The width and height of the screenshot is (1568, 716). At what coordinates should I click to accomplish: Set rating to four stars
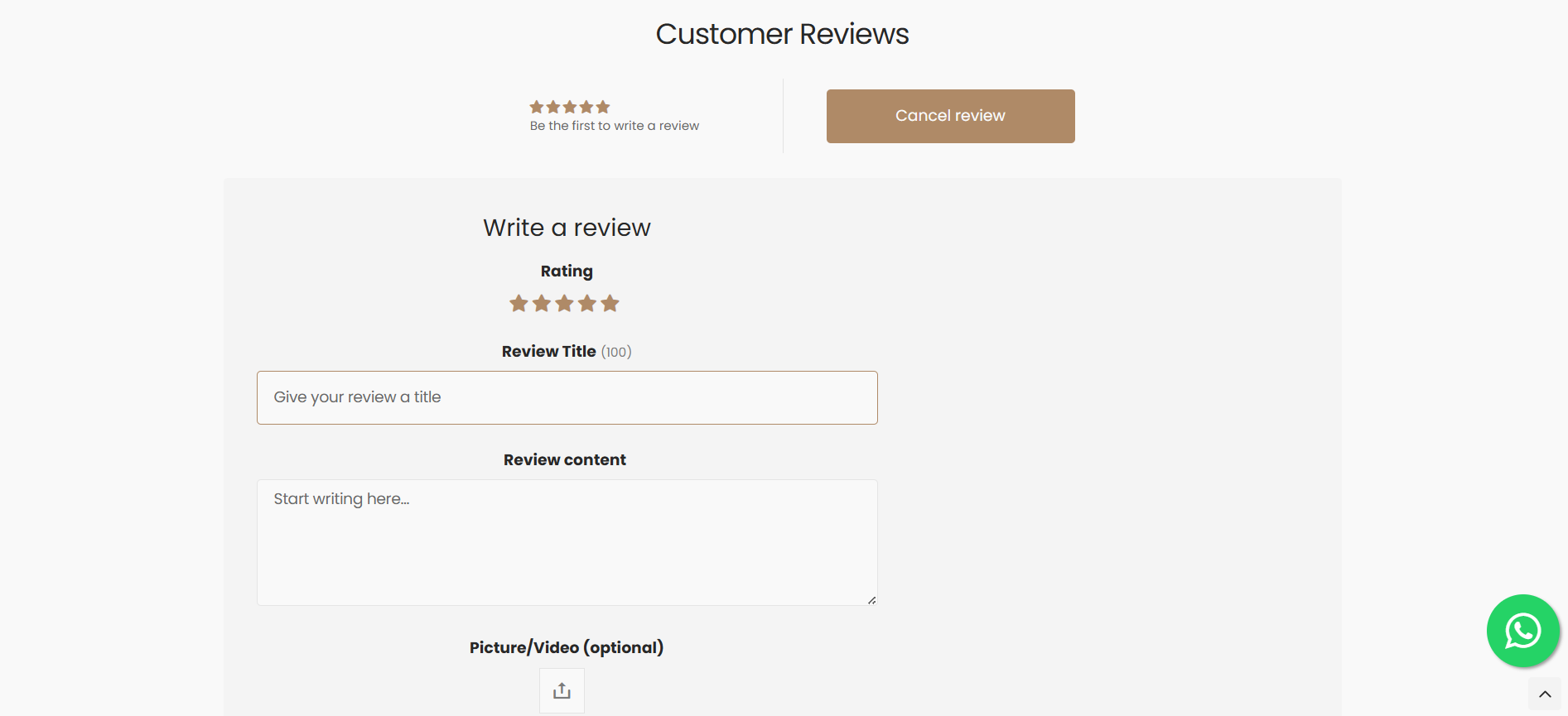click(x=587, y=304)
